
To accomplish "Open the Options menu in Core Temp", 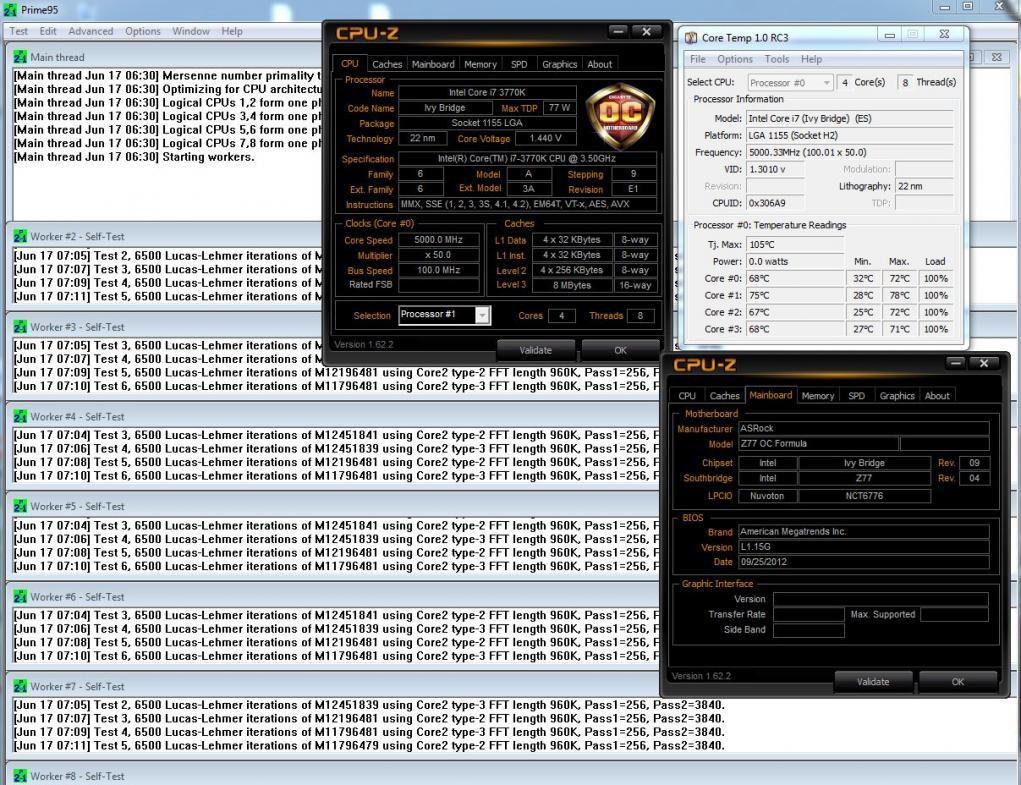I will pos(734,59).
